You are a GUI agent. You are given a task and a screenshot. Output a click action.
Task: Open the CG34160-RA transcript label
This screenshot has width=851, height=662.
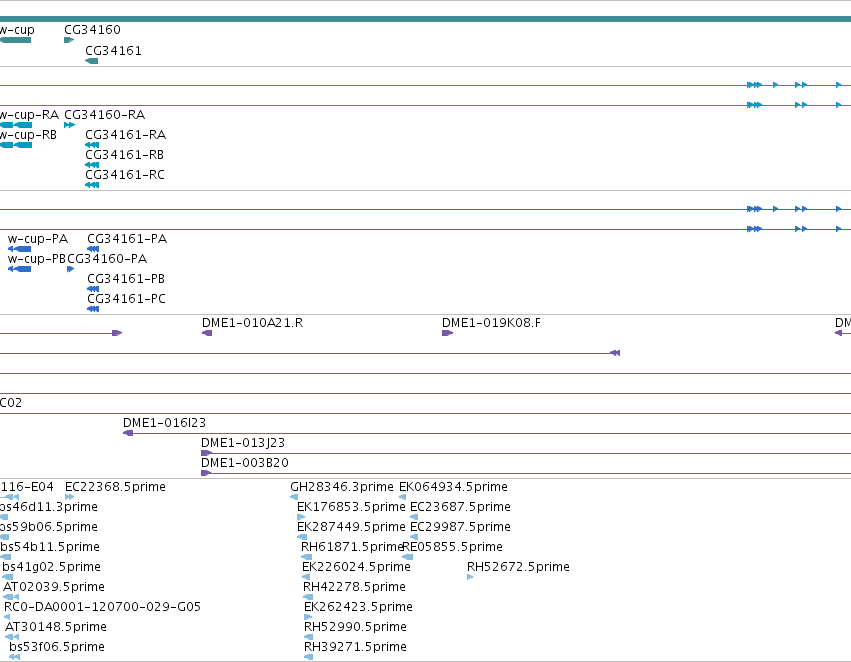coord(104,115)
